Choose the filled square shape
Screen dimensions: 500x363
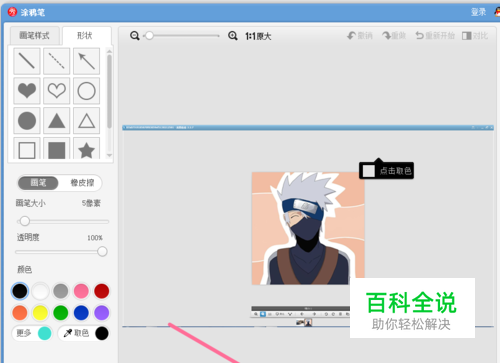pyautogui.click(x=56, y=148)
